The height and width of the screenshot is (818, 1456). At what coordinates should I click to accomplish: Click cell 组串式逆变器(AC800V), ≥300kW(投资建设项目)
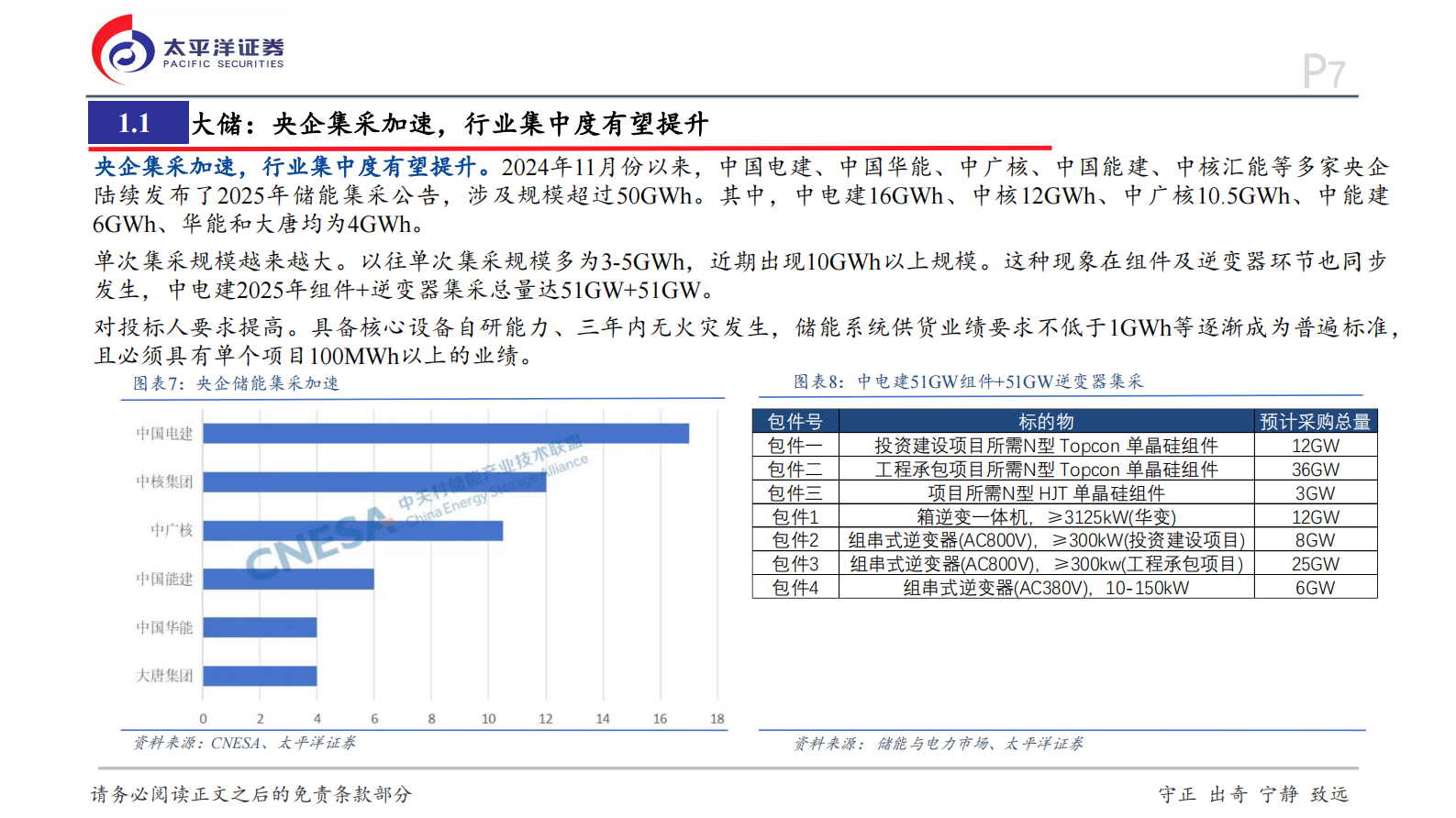pyautogui.click(x=1046, y=540)
